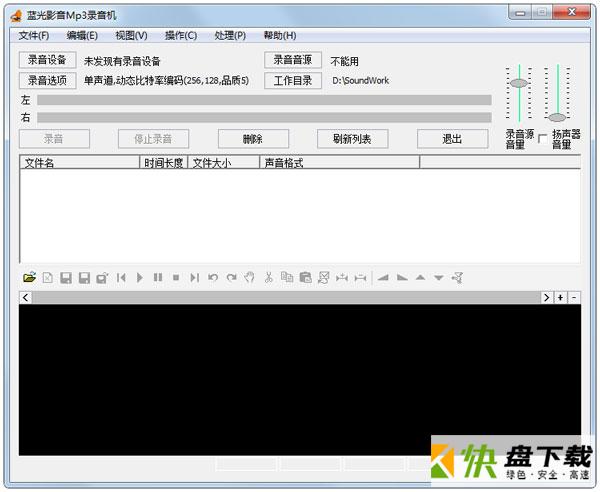The width and height of the screenshot is (600, 492).
Task: Click the reduce volume down triangle icon
Action: 439,278
